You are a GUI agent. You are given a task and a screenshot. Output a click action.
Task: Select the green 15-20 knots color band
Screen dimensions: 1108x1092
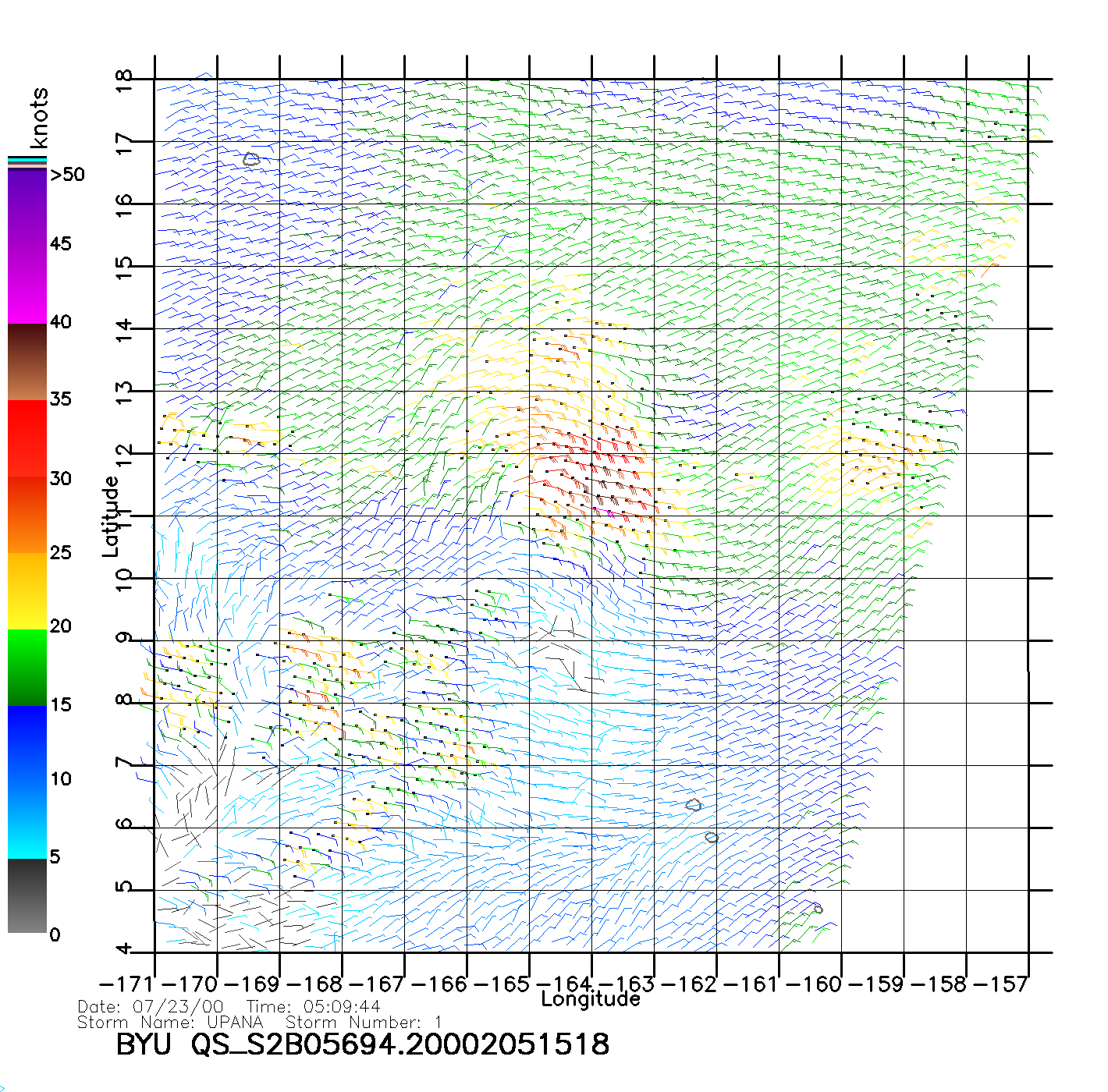tap(27, 667)
